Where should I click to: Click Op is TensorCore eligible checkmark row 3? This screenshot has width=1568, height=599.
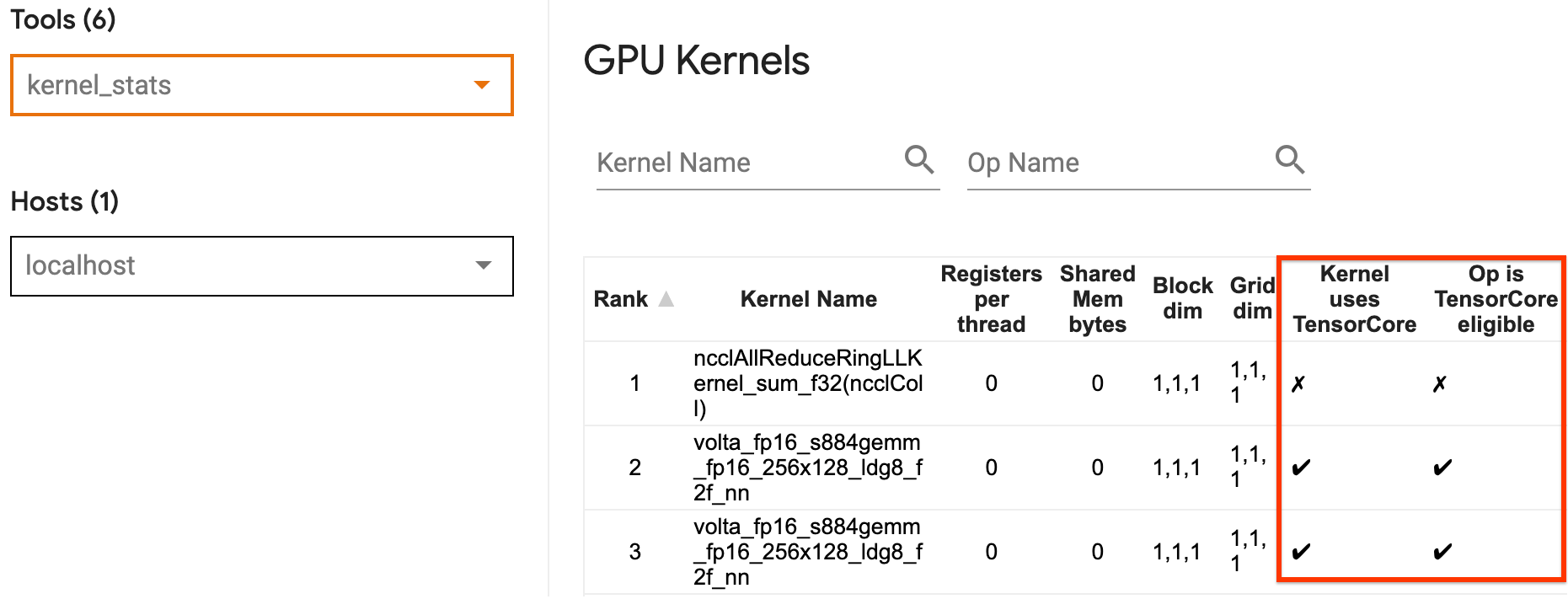[1442, 552]
